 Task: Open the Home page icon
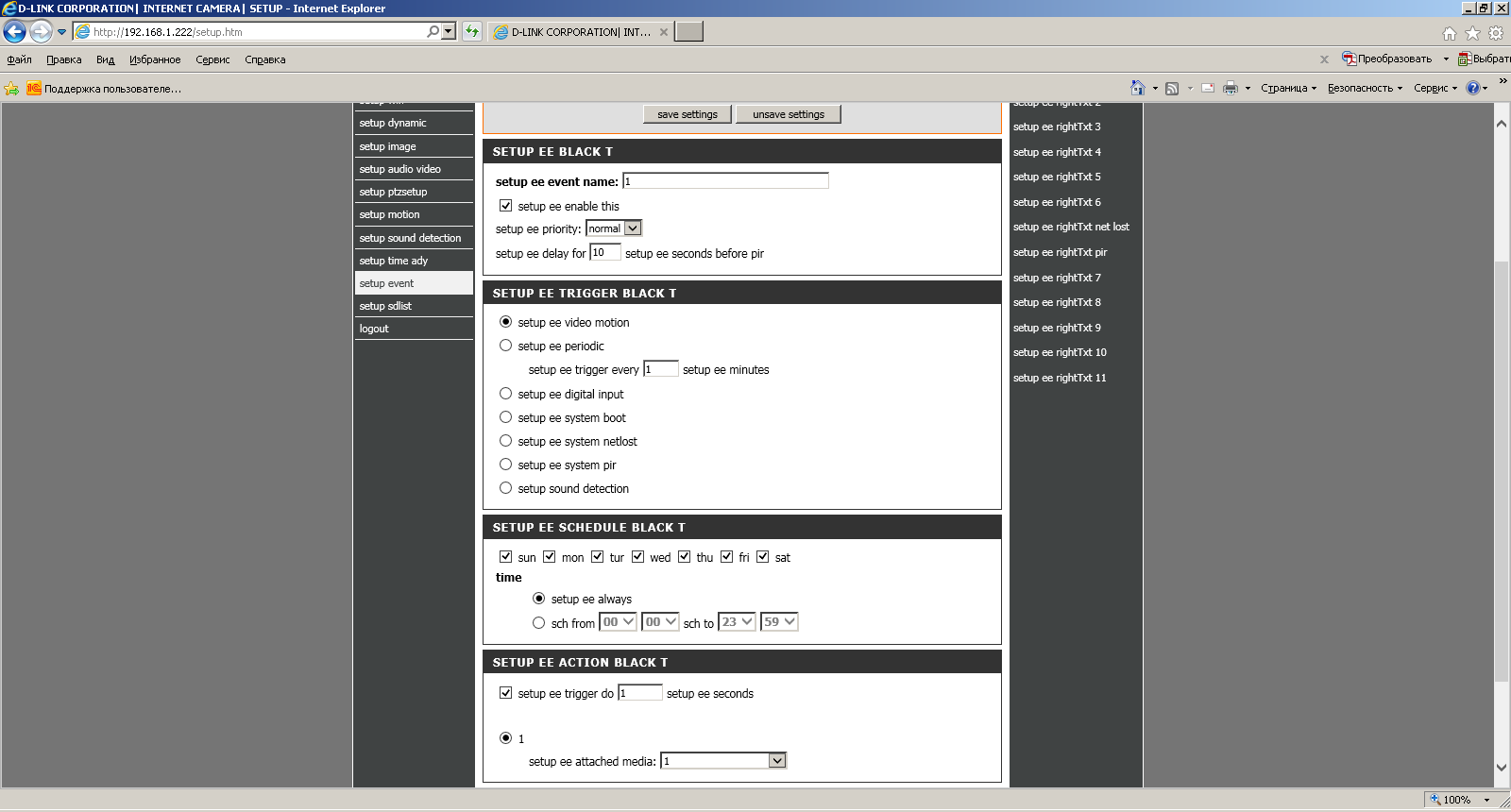pos(1449,33)
